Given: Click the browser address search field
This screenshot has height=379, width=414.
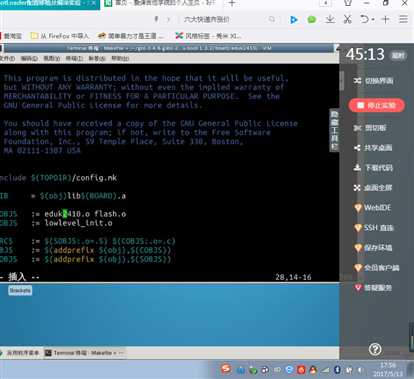Looking at the screenshot, I should (223, 20).
